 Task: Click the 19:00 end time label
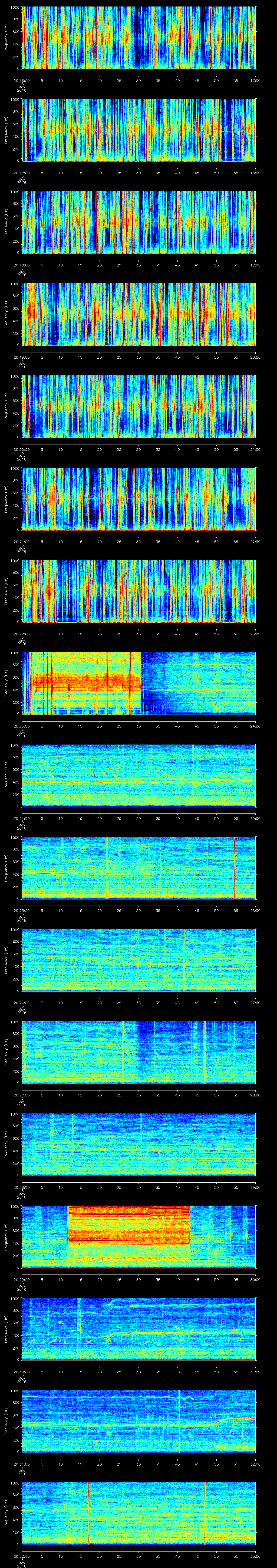pos(256,265)
